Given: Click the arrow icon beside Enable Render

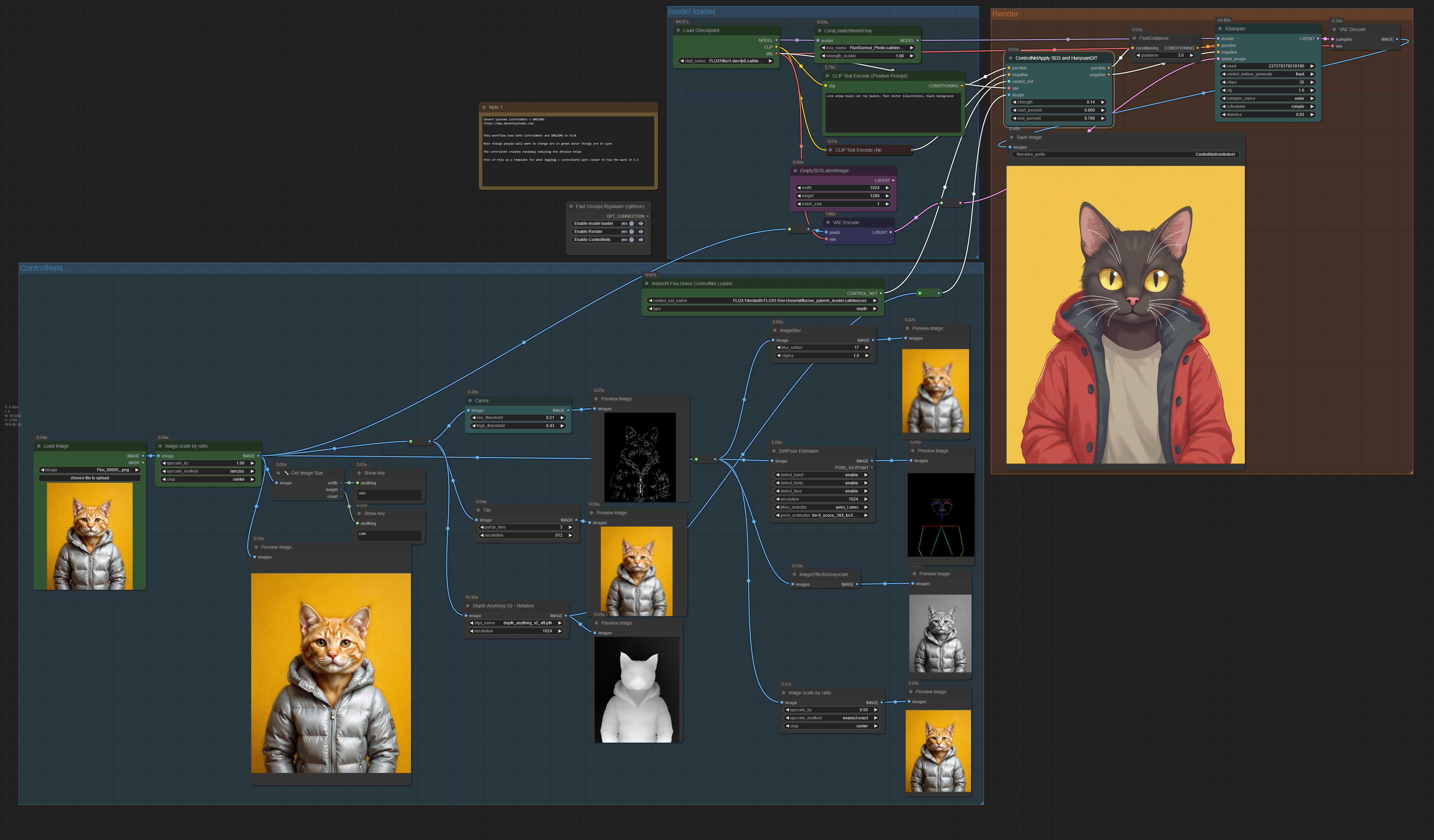Looking at the screenshot, I should click(x=641, y=232).
